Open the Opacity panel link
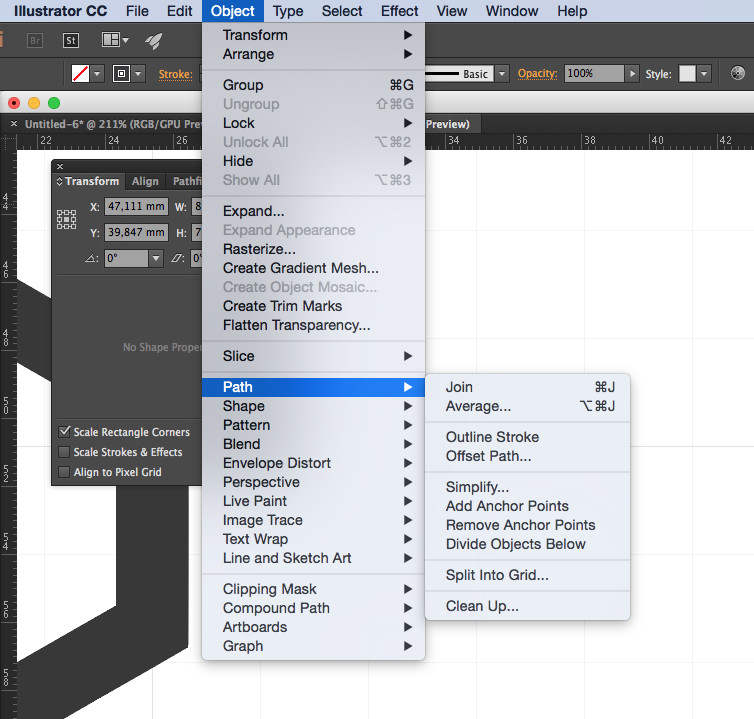The height and width of the screenshot is (719, 754). tap(537, 74)
